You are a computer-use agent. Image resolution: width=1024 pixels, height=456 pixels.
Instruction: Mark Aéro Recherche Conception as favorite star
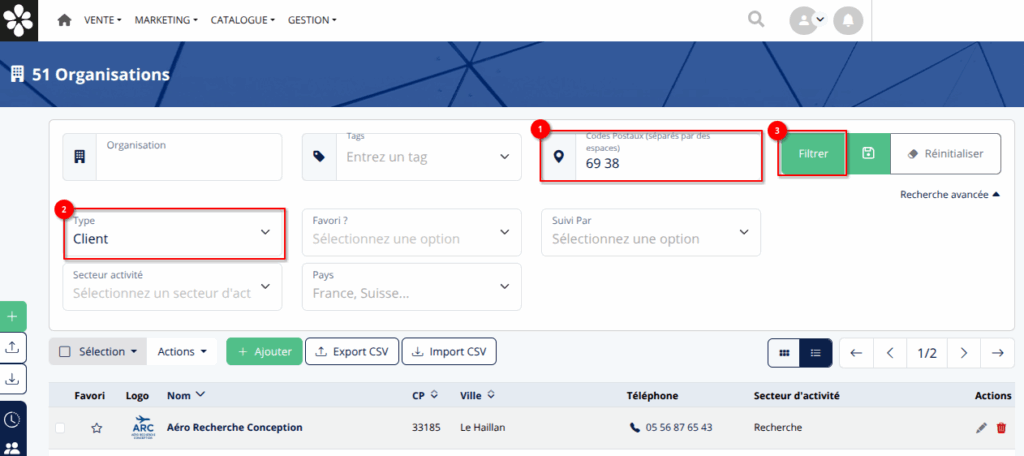[x=97, y=428]
